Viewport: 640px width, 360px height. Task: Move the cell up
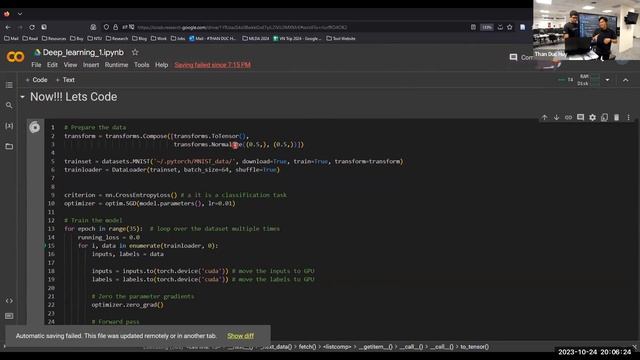tap(544, 118)
